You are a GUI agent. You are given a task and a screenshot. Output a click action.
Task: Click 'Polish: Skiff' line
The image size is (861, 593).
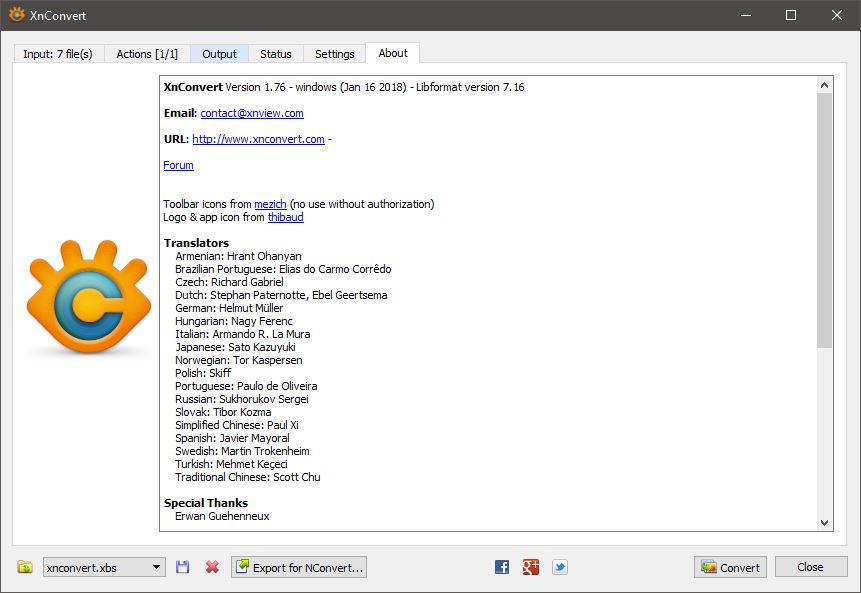pyautogui.click(x=203, y=373)
